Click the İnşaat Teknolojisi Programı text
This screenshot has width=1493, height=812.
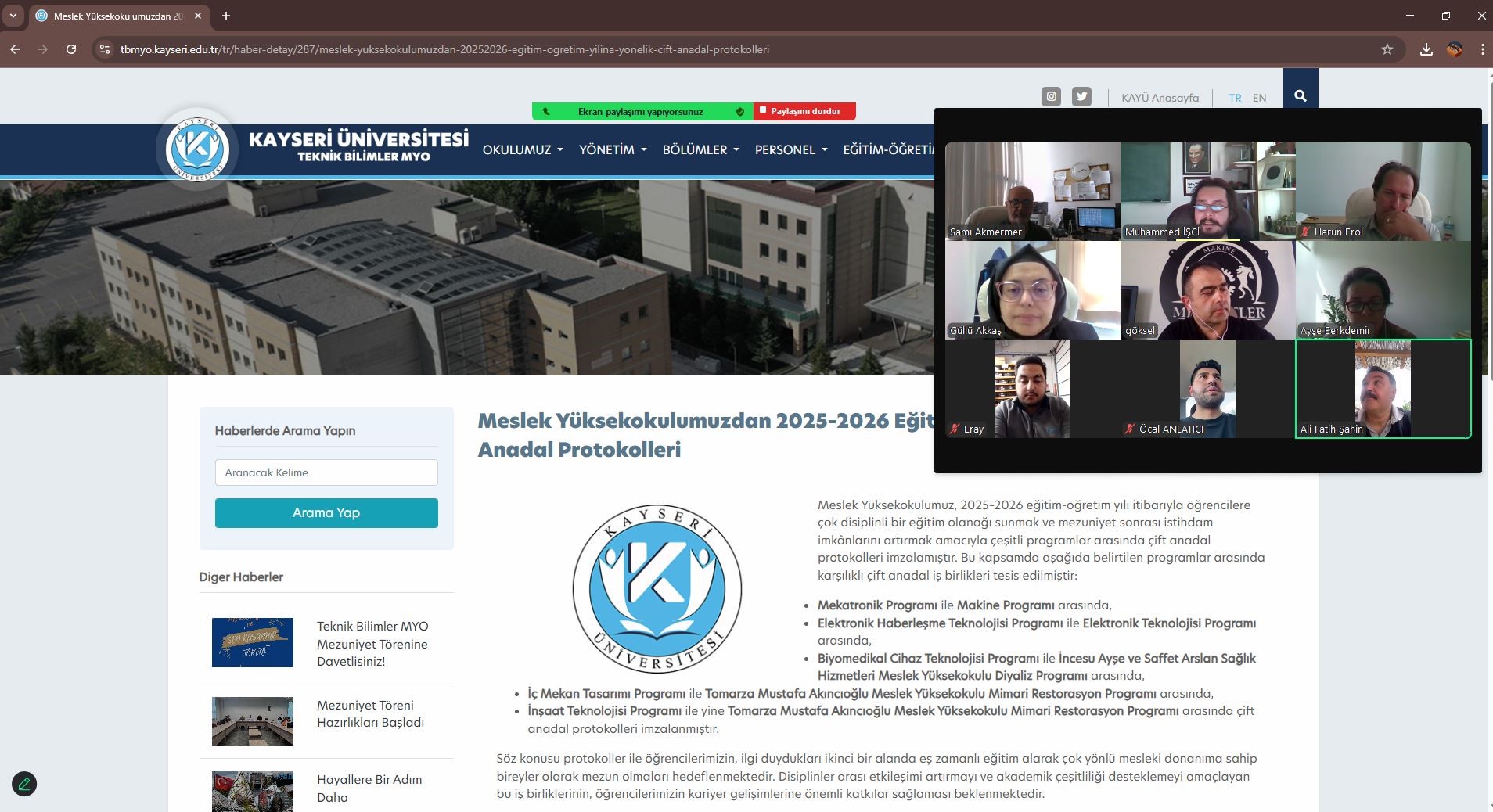coord(605,710)
